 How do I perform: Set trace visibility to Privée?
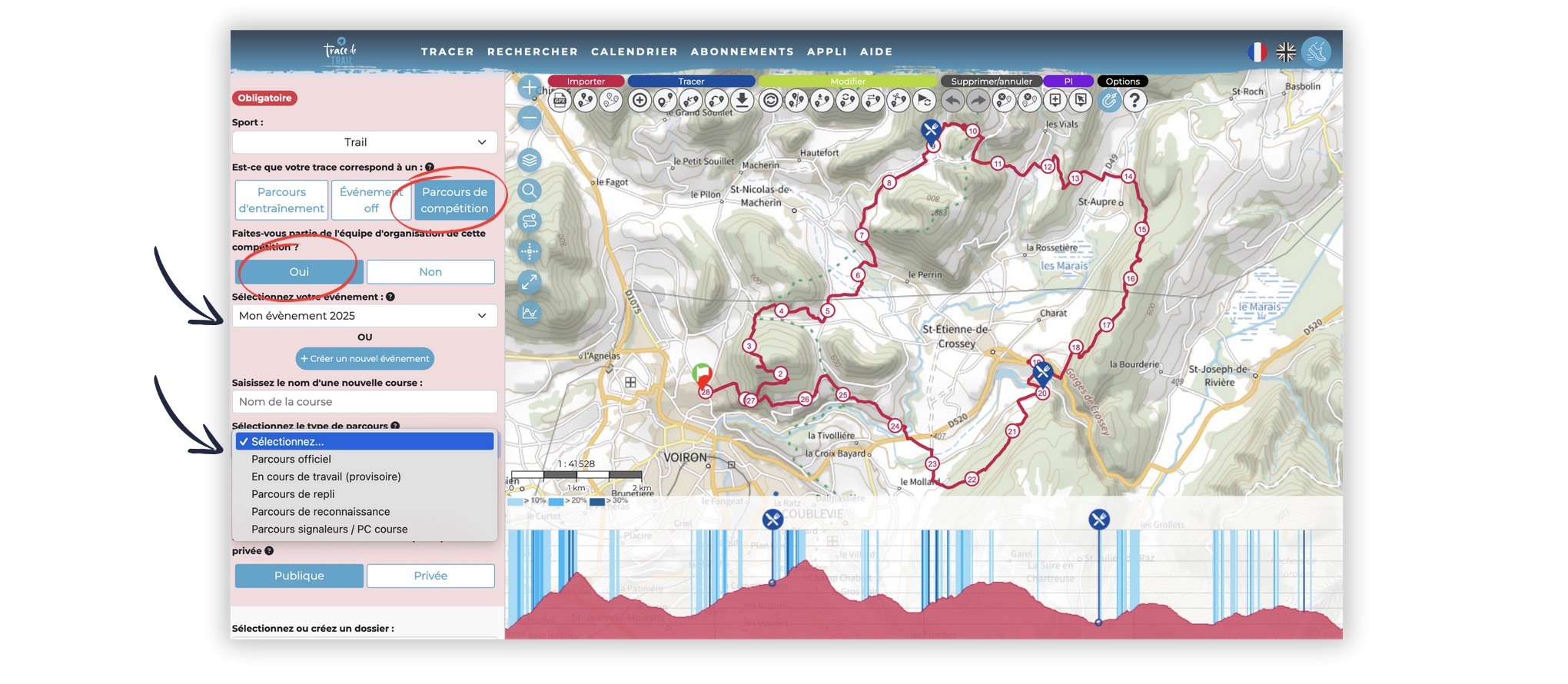[x=430, y=576]
